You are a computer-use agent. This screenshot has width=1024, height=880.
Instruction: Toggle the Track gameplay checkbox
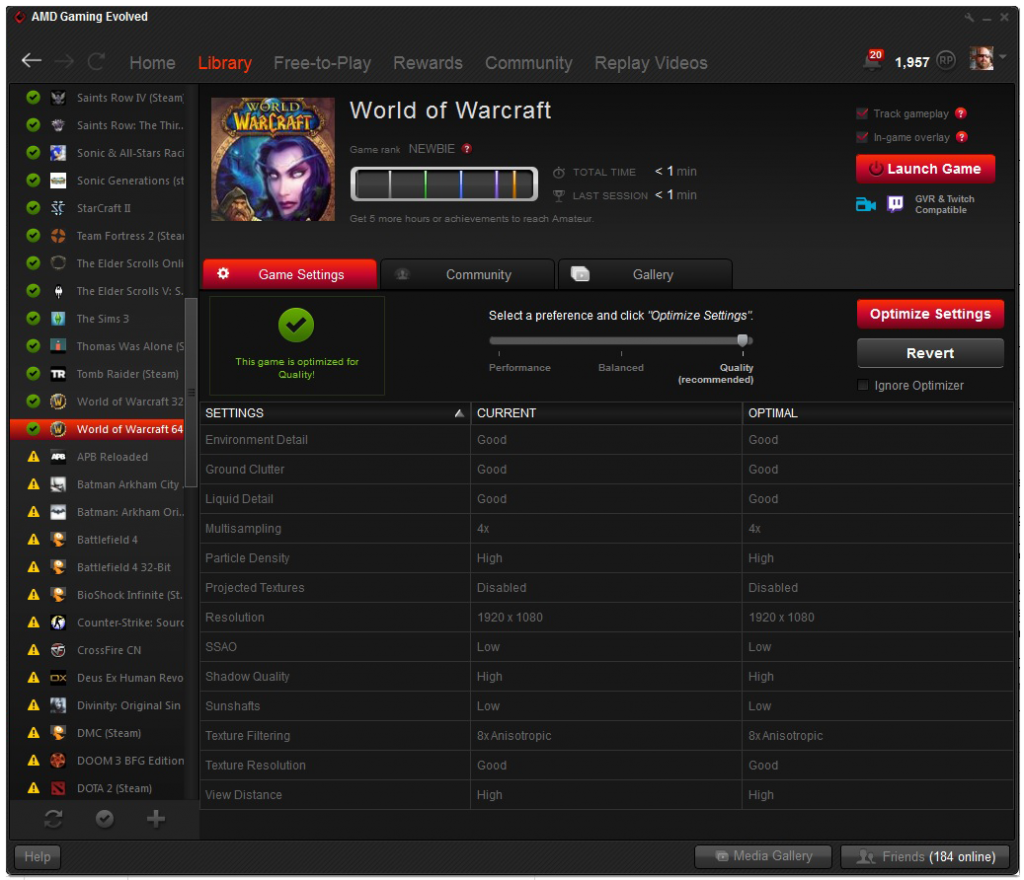click(863, 114)
